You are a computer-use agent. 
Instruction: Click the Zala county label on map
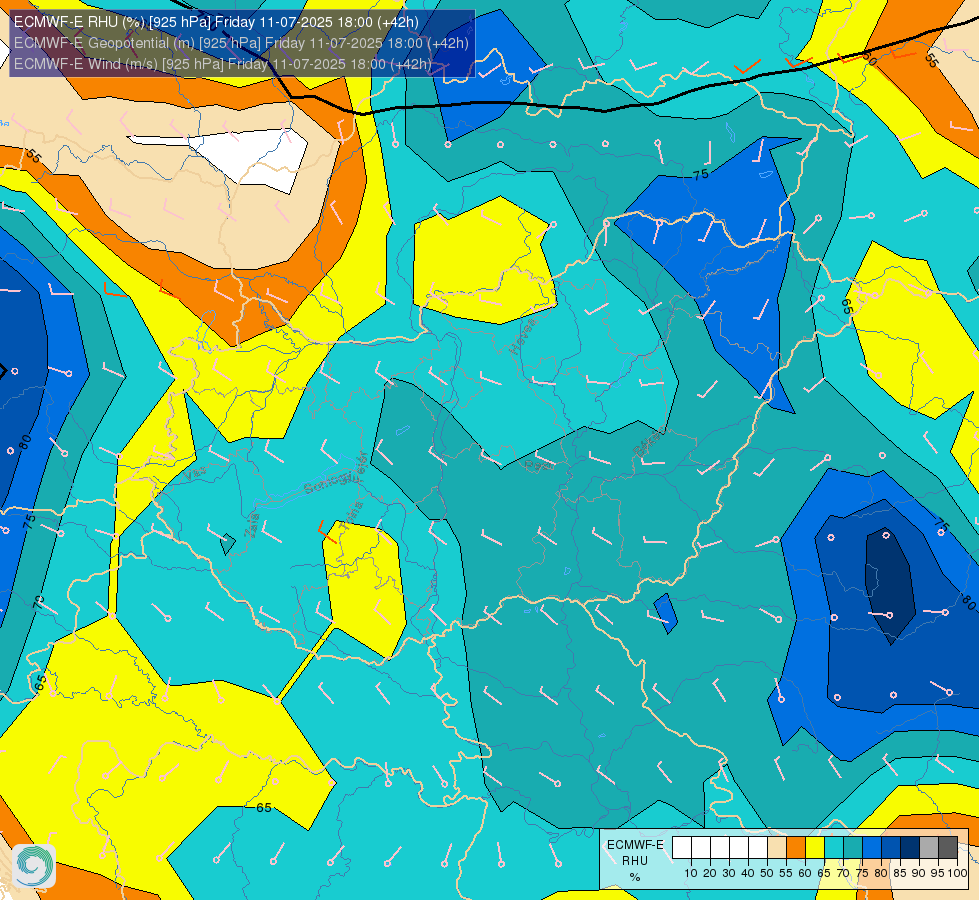pyautogui.click(x=252, y=525)
